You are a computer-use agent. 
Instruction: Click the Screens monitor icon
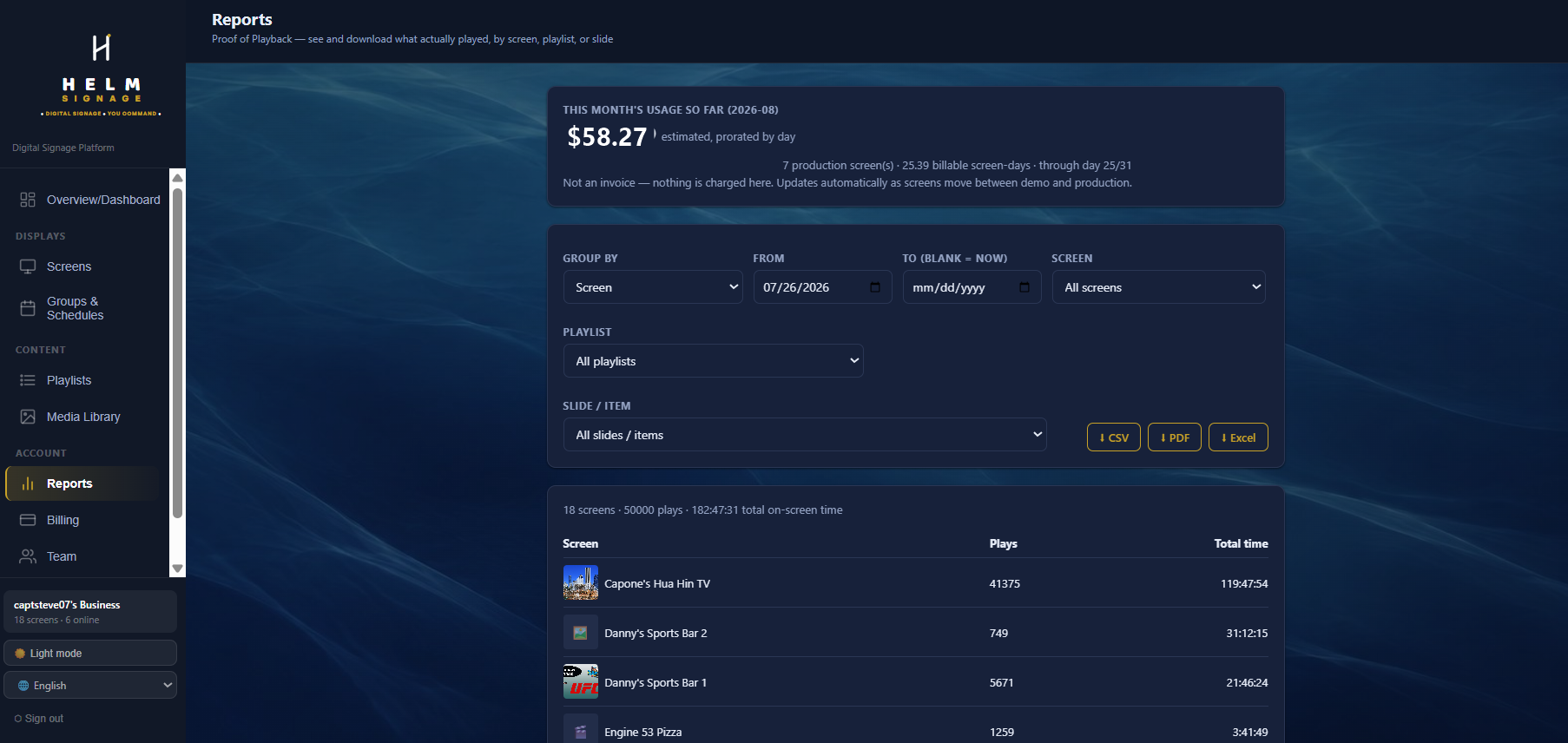point(28,266)
